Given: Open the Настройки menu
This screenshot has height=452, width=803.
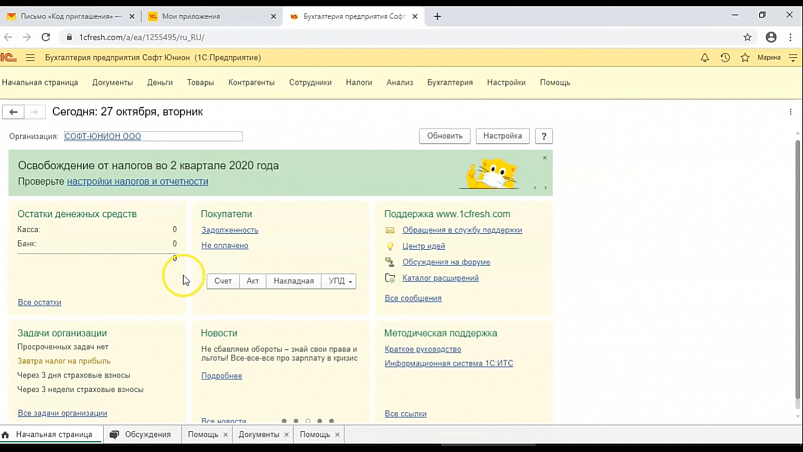Looking at the screenshot, I should click(x=506, y=82).
